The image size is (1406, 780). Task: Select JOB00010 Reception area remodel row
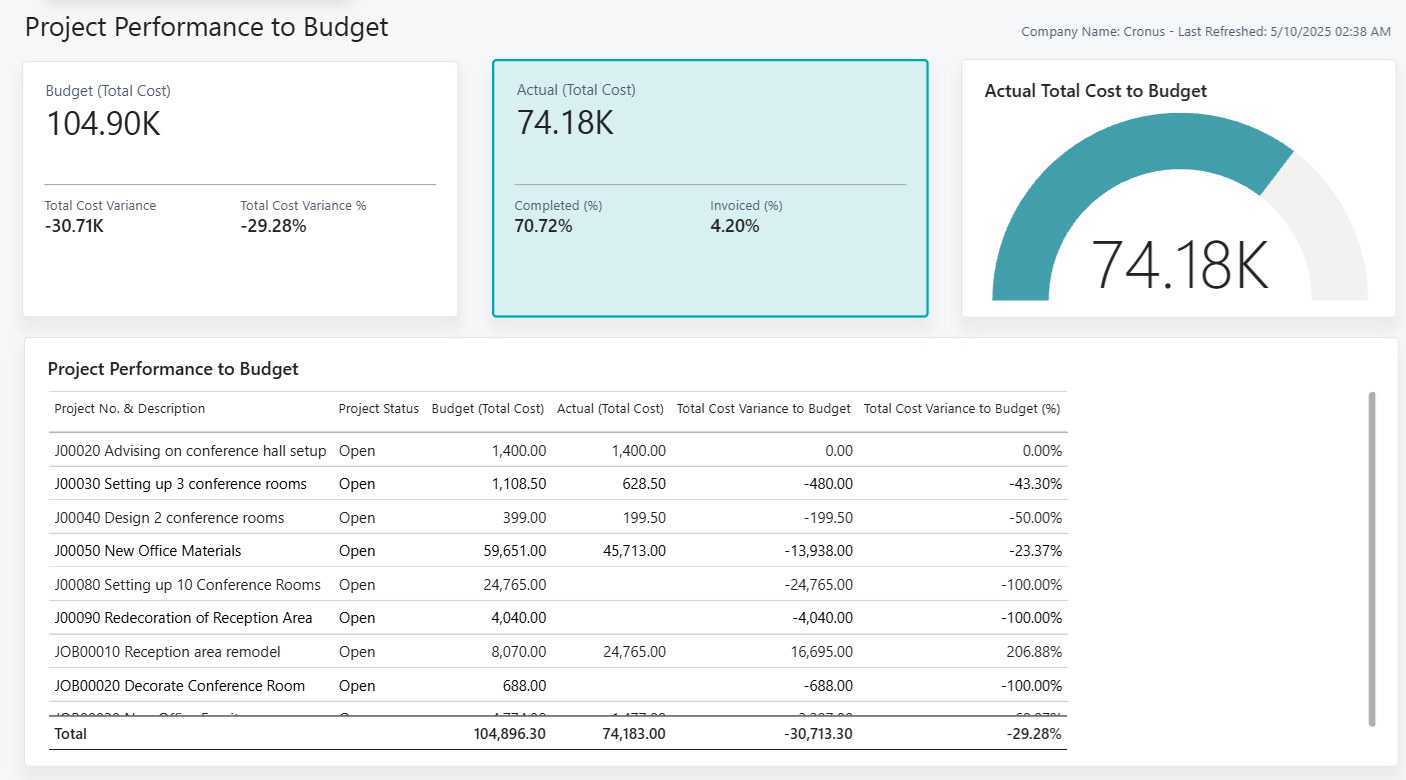coord(167,652)
